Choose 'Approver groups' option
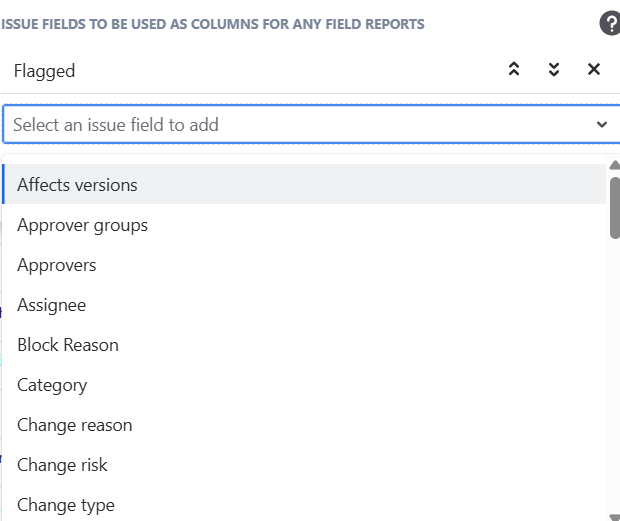This screenshot has height=521, width=620. coord(82,225)
